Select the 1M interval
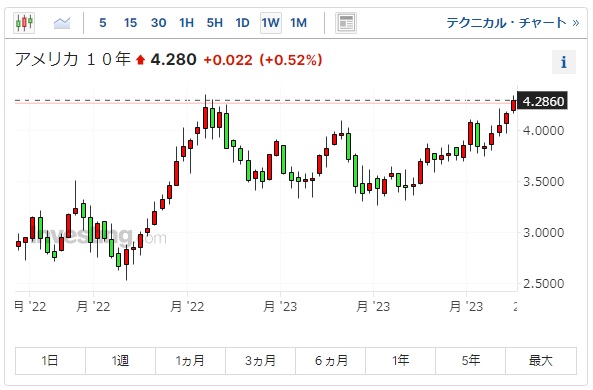593x390 pixels. tap(298, 23)
